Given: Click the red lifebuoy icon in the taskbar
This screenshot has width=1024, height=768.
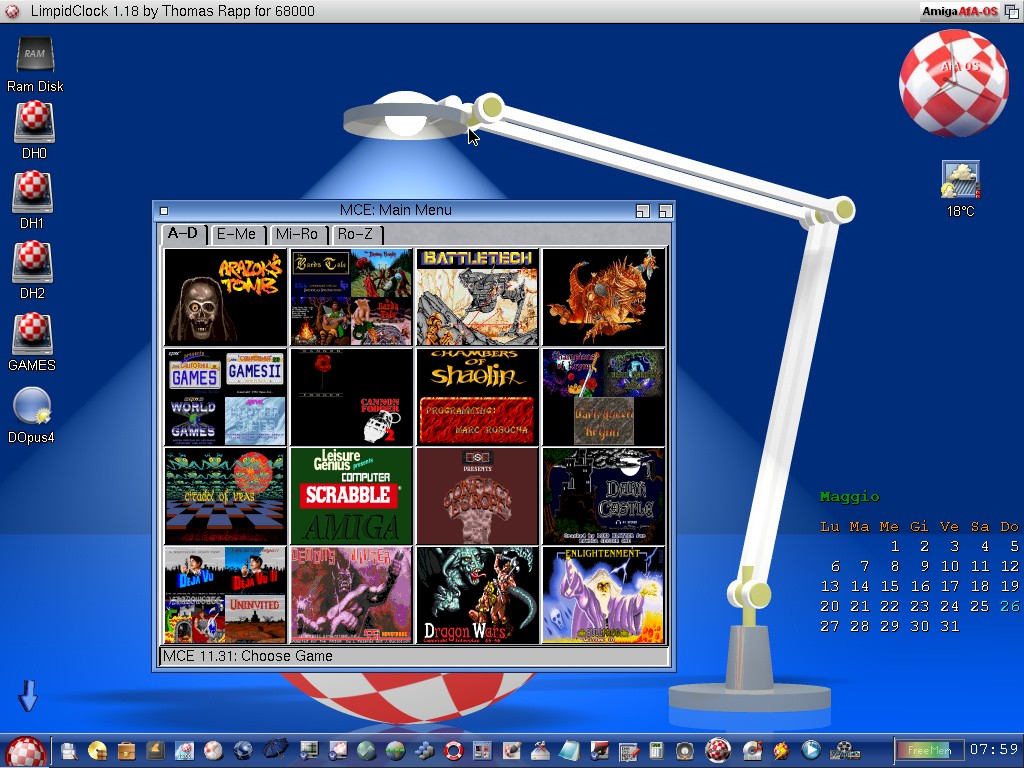Looking at the screenshot, I should click(x=455, y=750).
